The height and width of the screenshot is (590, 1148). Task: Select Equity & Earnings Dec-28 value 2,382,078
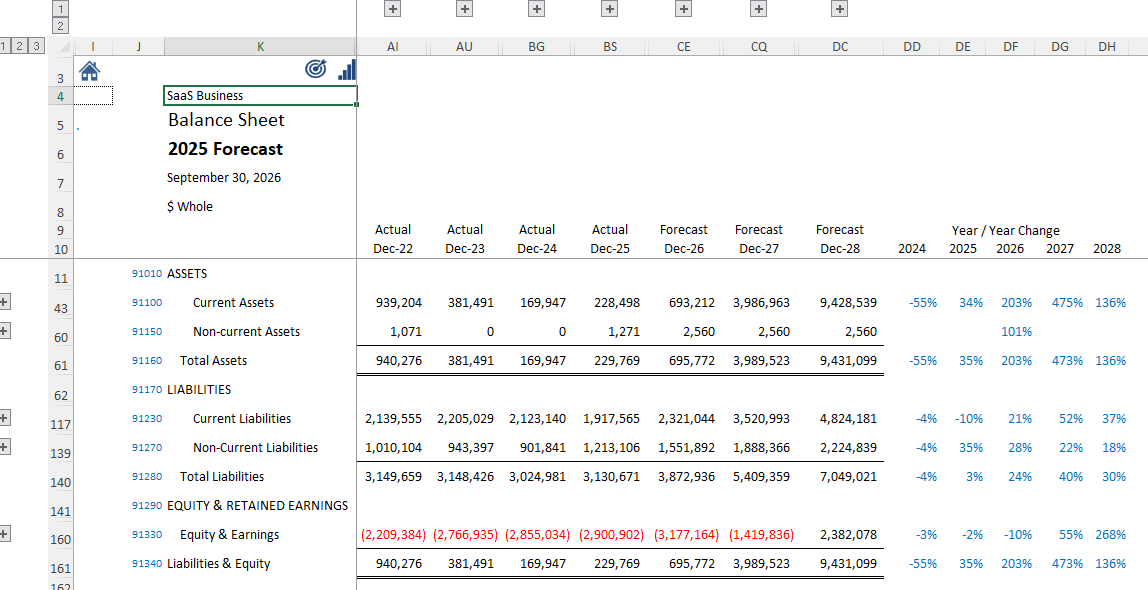tap(849, 534)
